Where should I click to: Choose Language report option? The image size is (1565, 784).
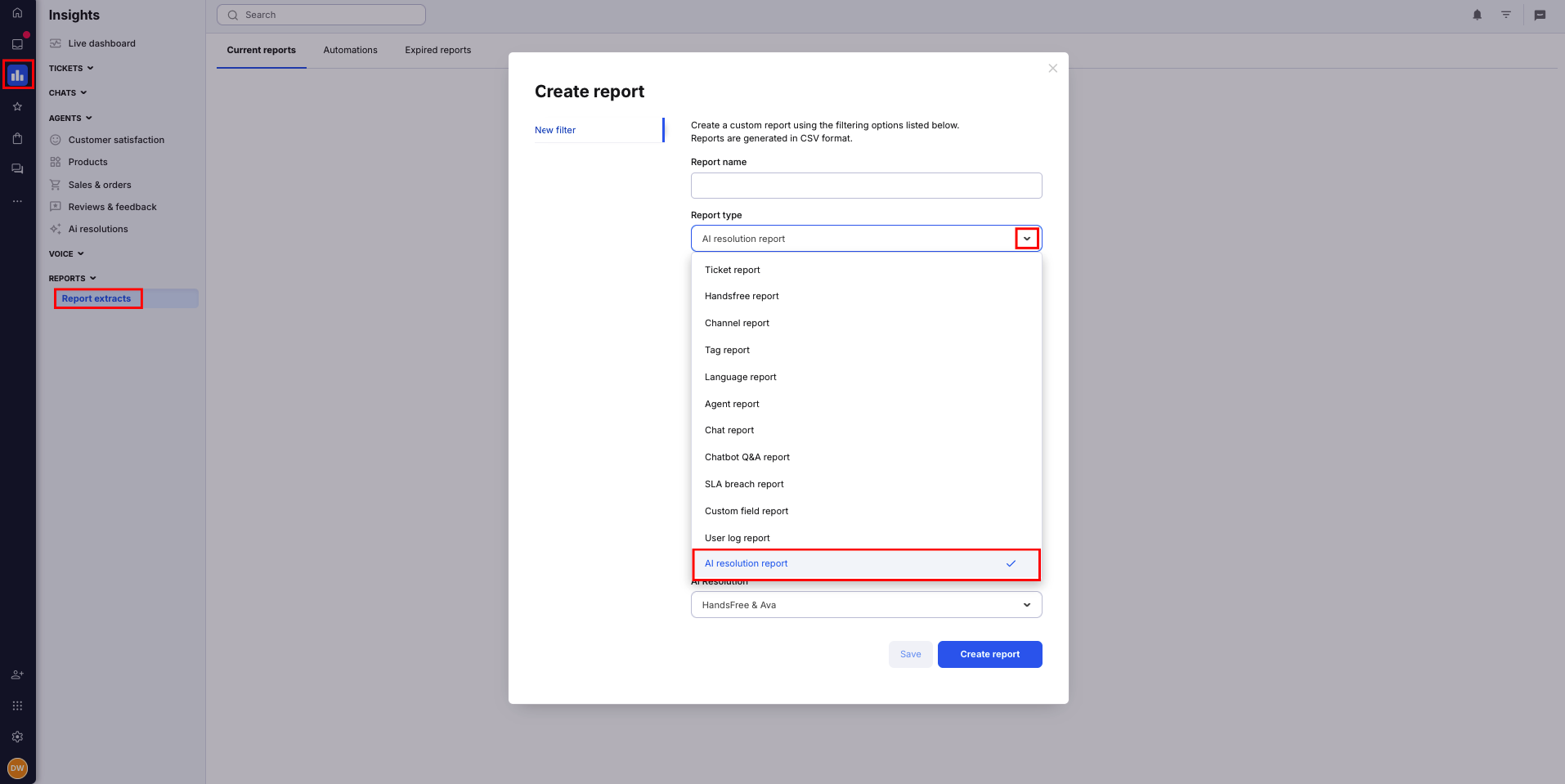point(867,377)
